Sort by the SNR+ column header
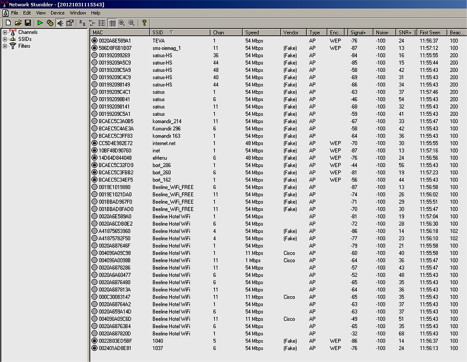Viewport: 467px width, 362px height. click(406, 32)
